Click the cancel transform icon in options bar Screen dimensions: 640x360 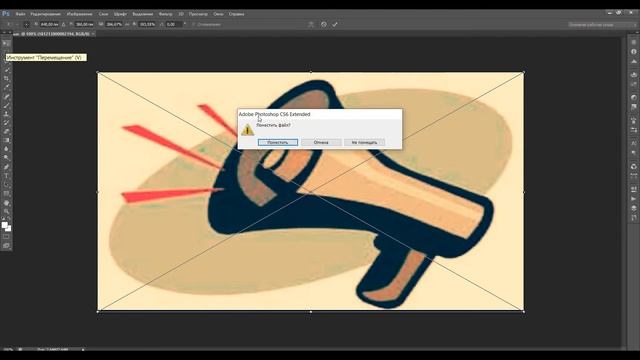[x=324, y=24]
